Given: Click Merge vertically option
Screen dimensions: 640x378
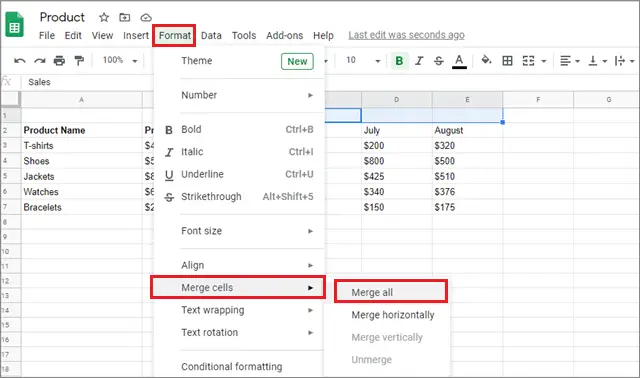Looking at the screenshot, I should pyautogui.click(x=387, y=338).
